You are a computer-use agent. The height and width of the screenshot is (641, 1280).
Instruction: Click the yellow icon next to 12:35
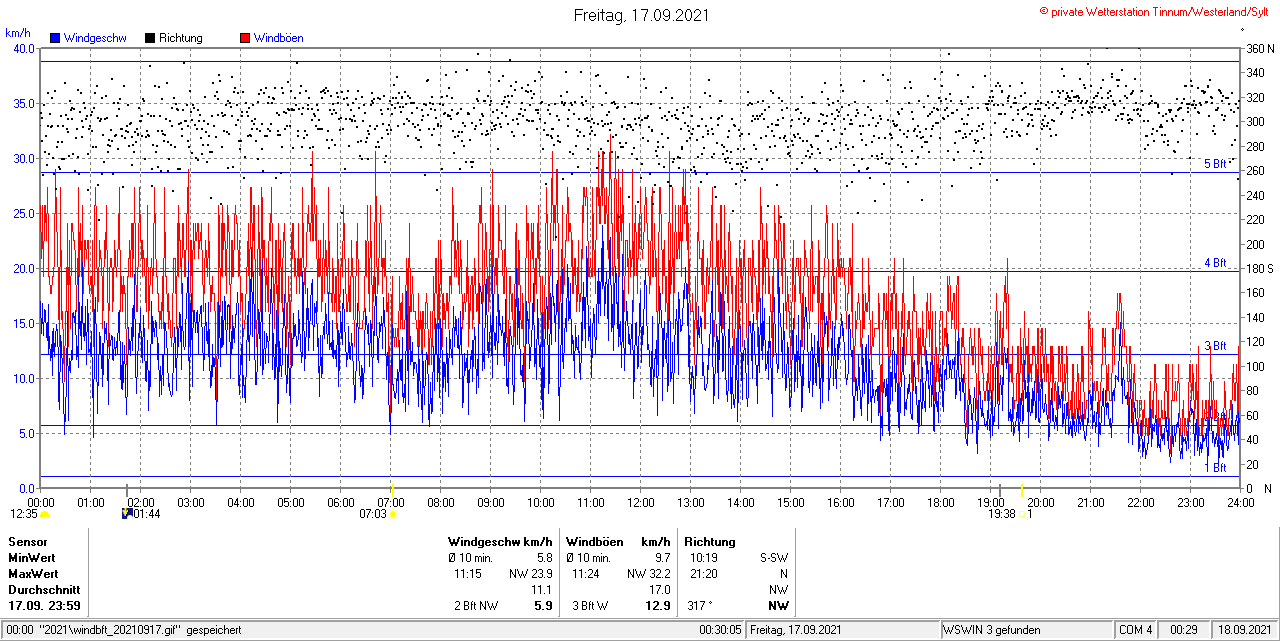click(44, 514)
